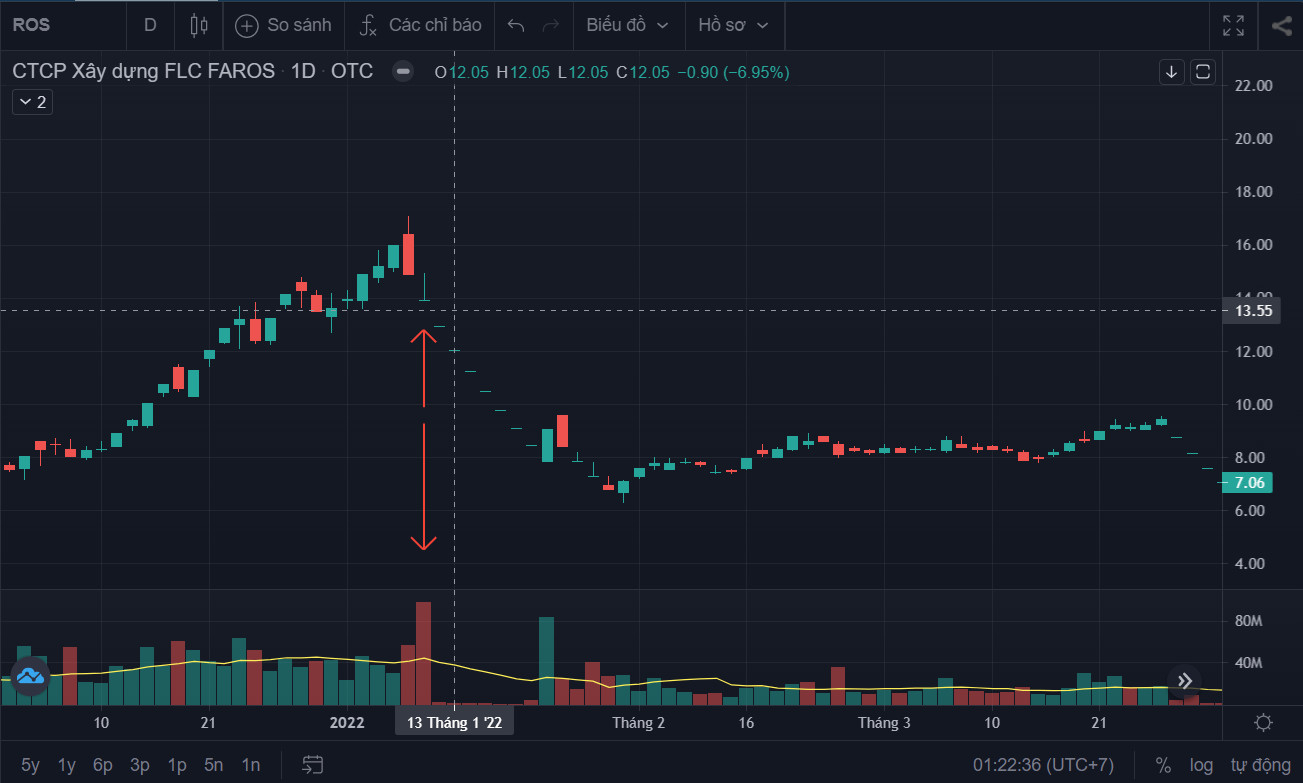Select the 5y time range
This screenshot has width=1303, height=783.
click(x=30, y=765)
